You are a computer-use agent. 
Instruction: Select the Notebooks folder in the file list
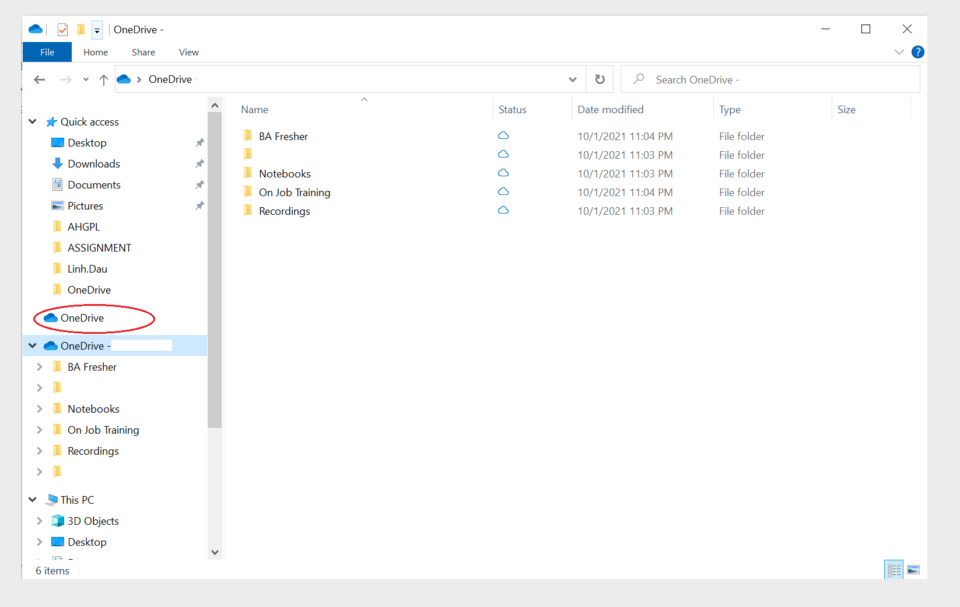tap(285, 173)
